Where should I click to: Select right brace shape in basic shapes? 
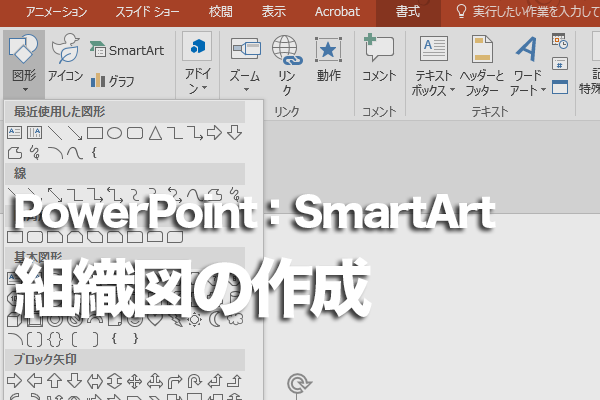[135, 339]
